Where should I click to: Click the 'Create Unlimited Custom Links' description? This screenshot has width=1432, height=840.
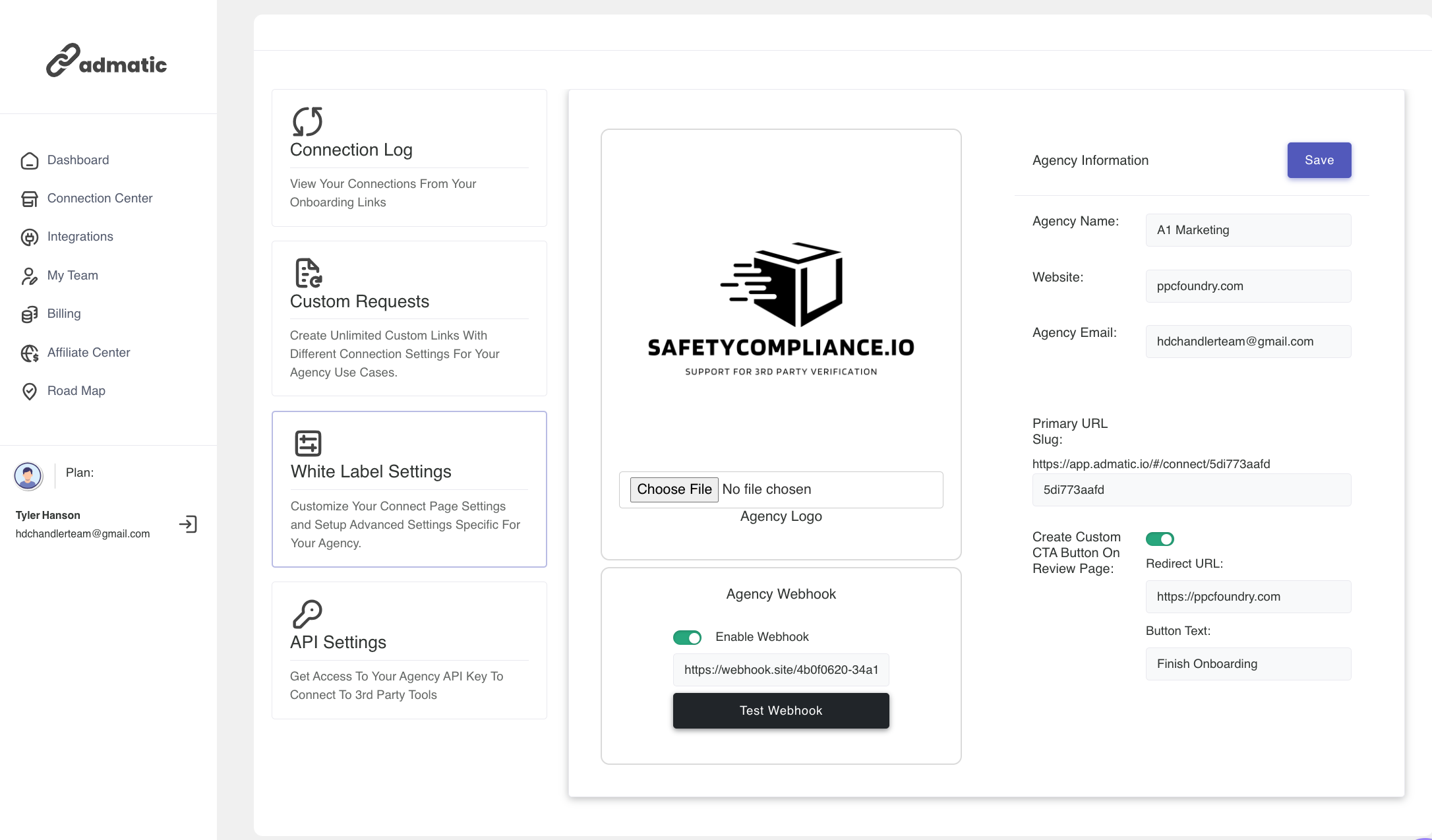tap(394, 354)
